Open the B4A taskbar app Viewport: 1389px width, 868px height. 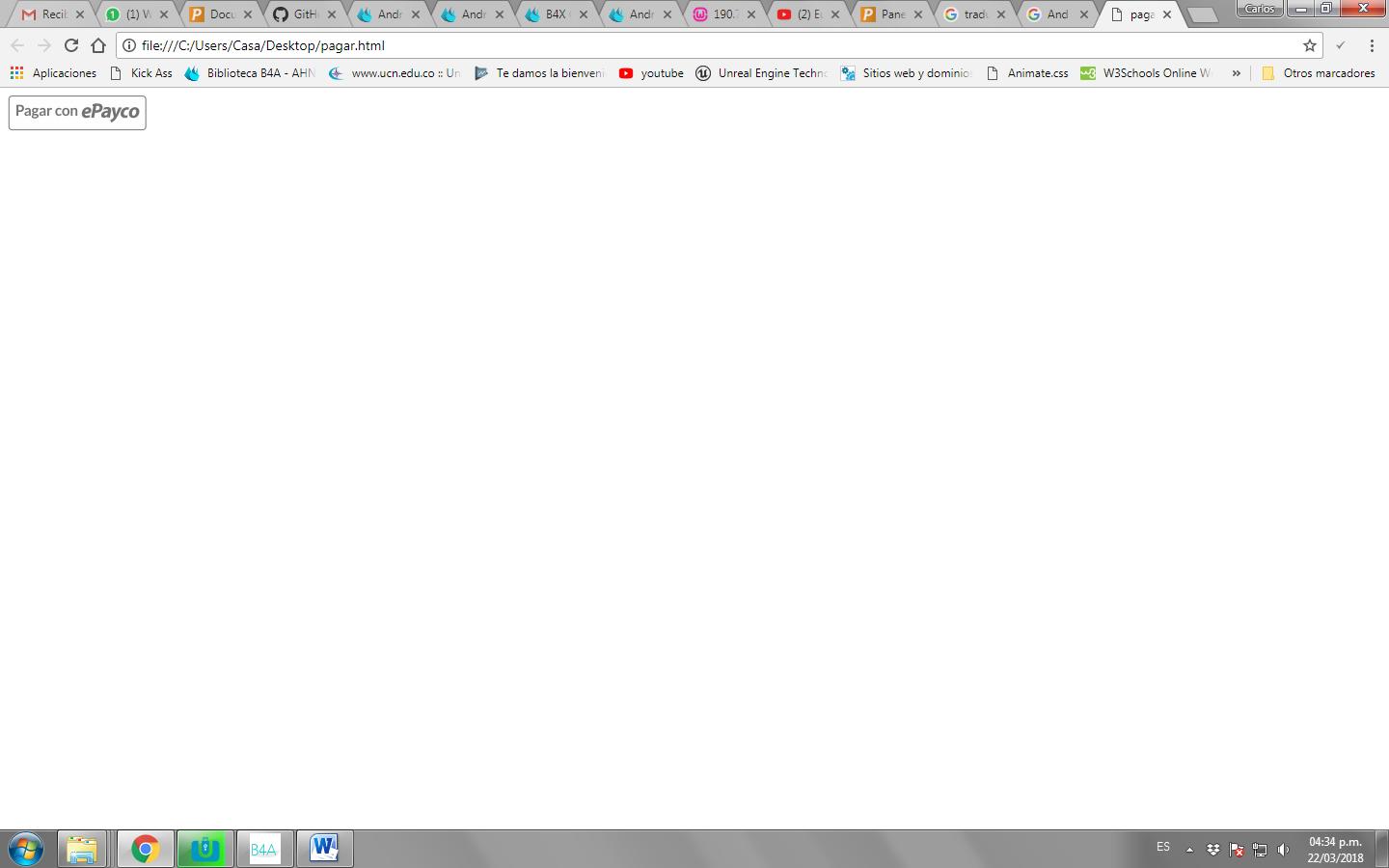pyautogui.click(x=264, y=849)
